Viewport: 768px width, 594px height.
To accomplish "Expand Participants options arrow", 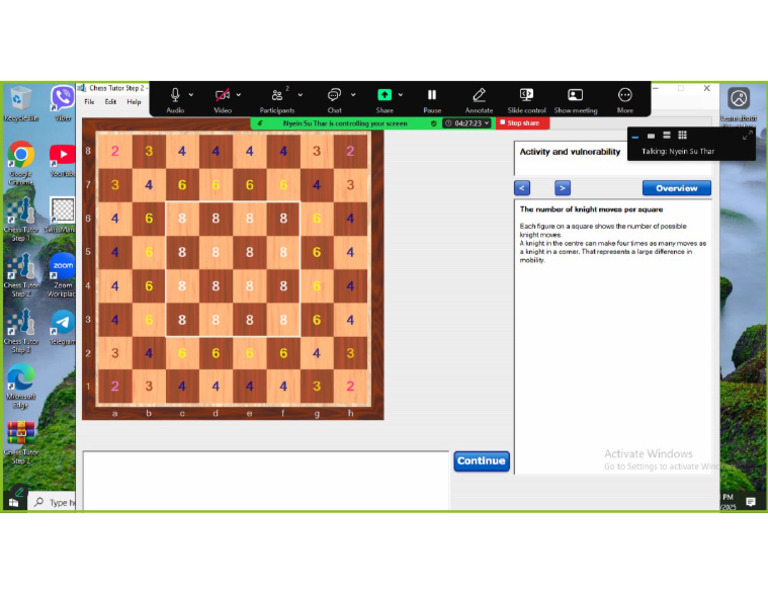I will 300,95.
